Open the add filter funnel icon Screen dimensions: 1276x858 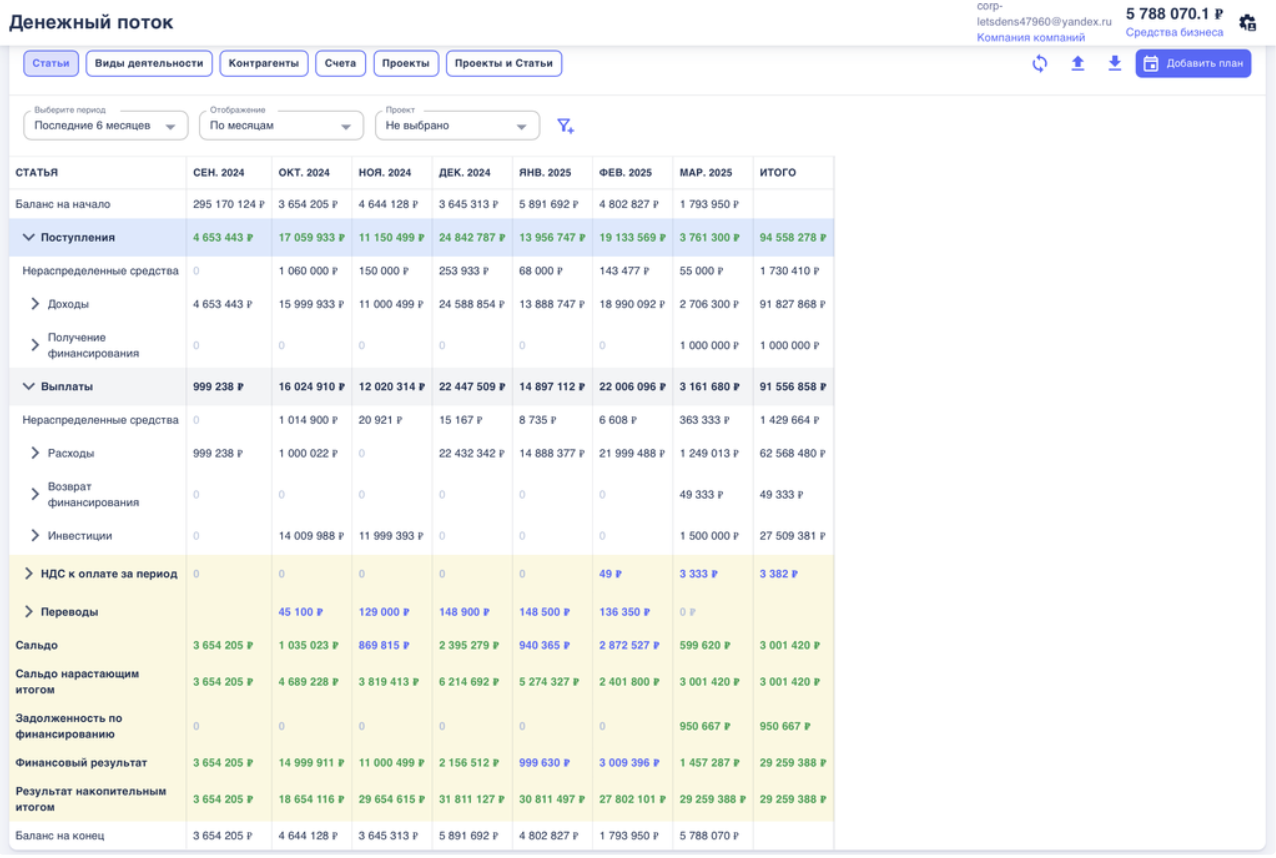pyautogui.click(x=565, y=126)
